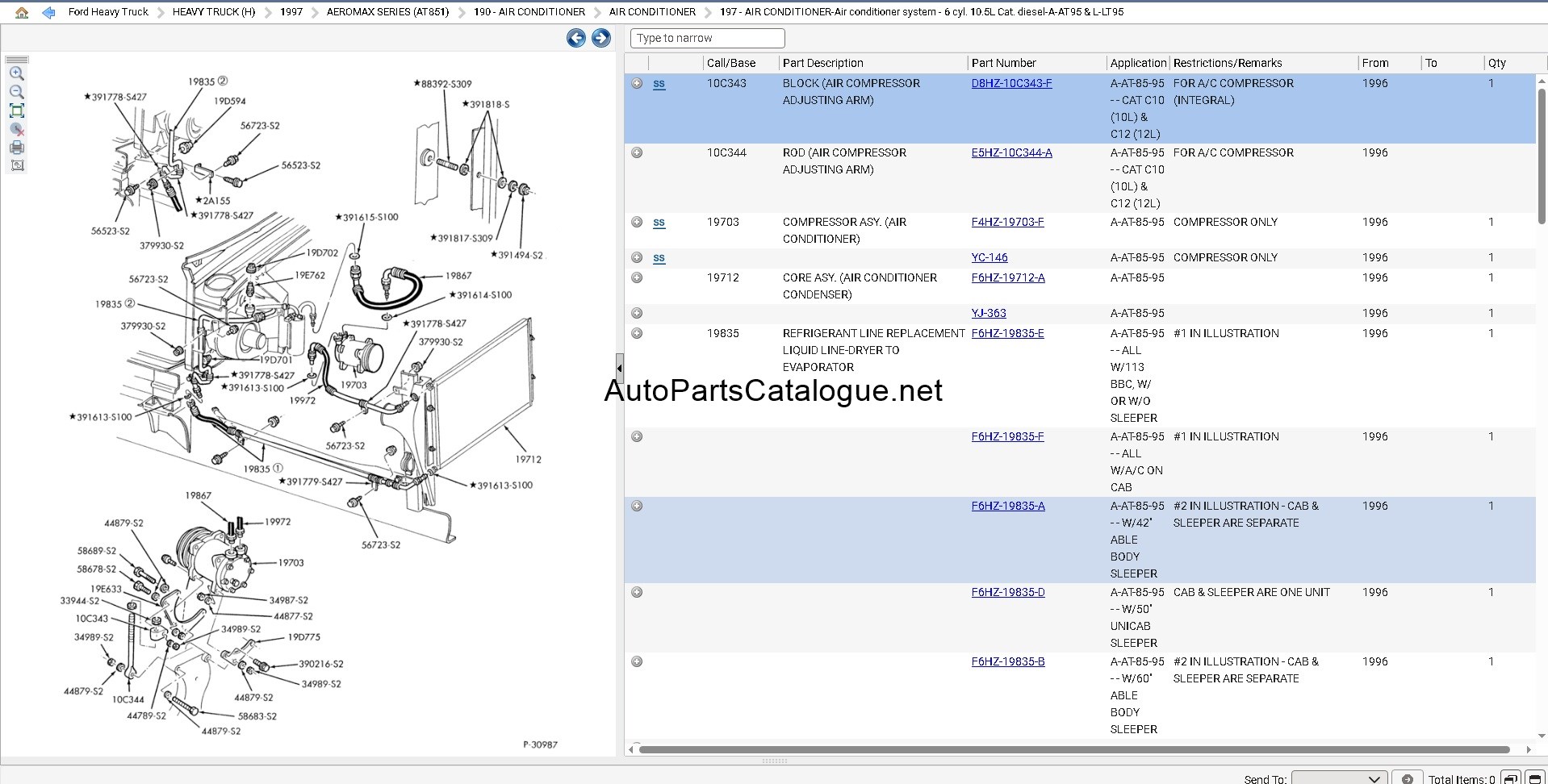Click the send arrow button beside Send To
This screenshot has height=784, width=1548.
pyautogui.click(x=1407, y=778)
